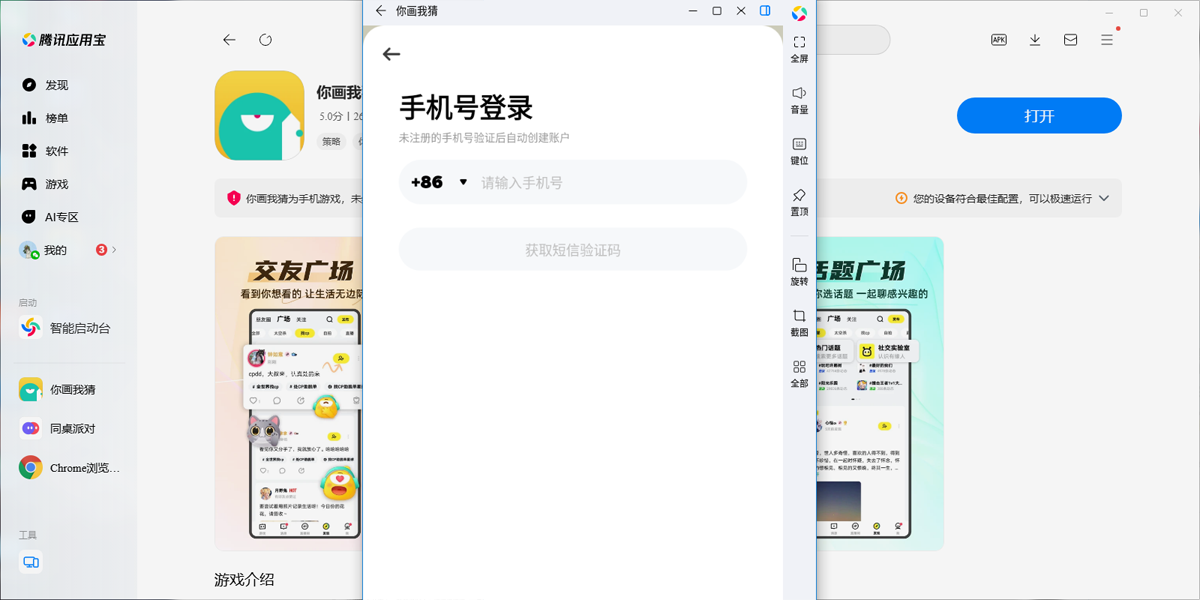The image size is (1200, 600).
Task: Open country code +86 dropdown
Action: coord(439,182)
